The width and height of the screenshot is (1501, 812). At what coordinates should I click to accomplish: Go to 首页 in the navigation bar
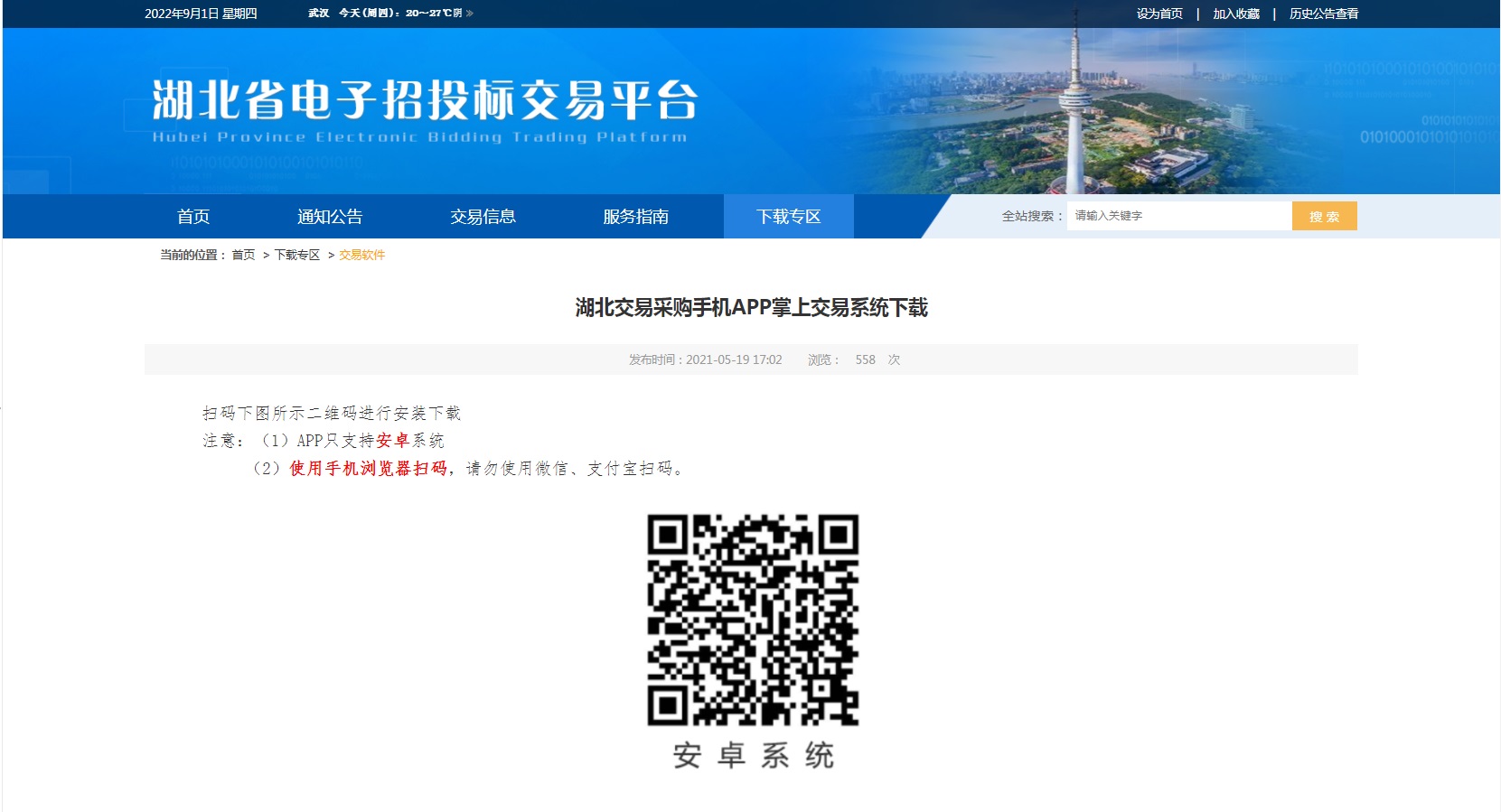[193, 217]
